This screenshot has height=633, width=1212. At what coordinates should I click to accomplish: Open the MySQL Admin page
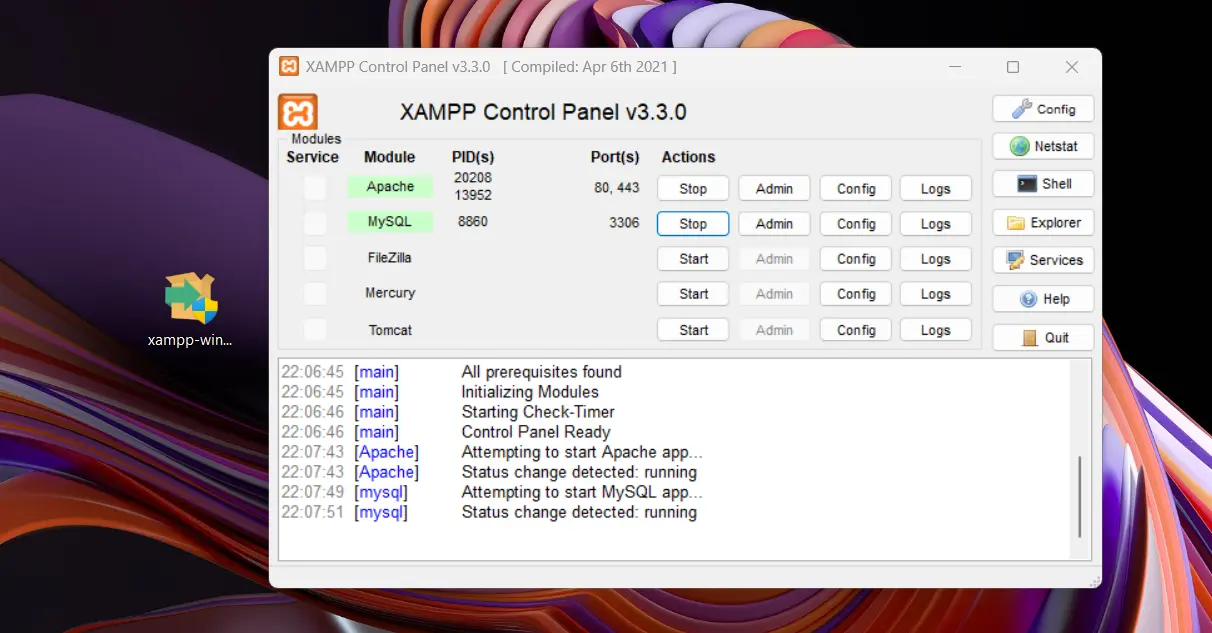pyautogui.click(x=774, y=224)
